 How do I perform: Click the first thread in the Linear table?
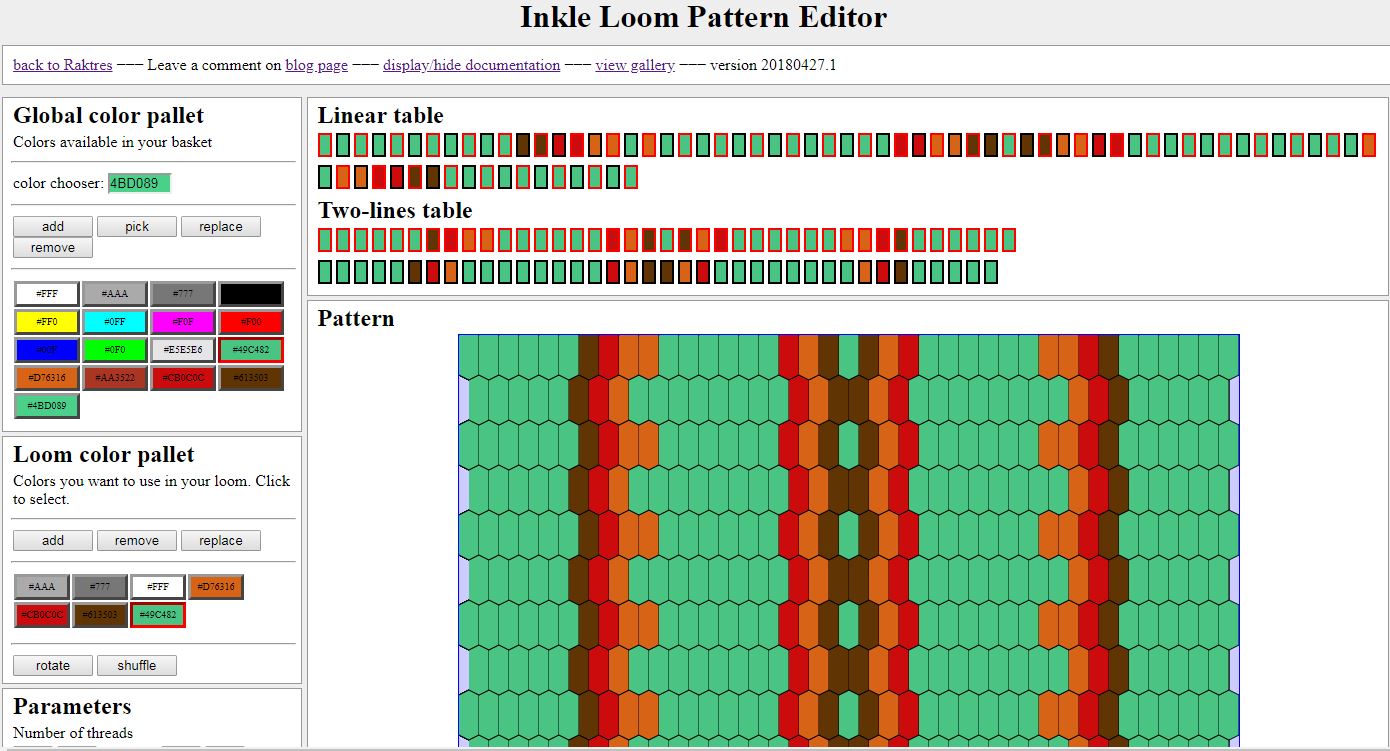click(x=323, y=143)
